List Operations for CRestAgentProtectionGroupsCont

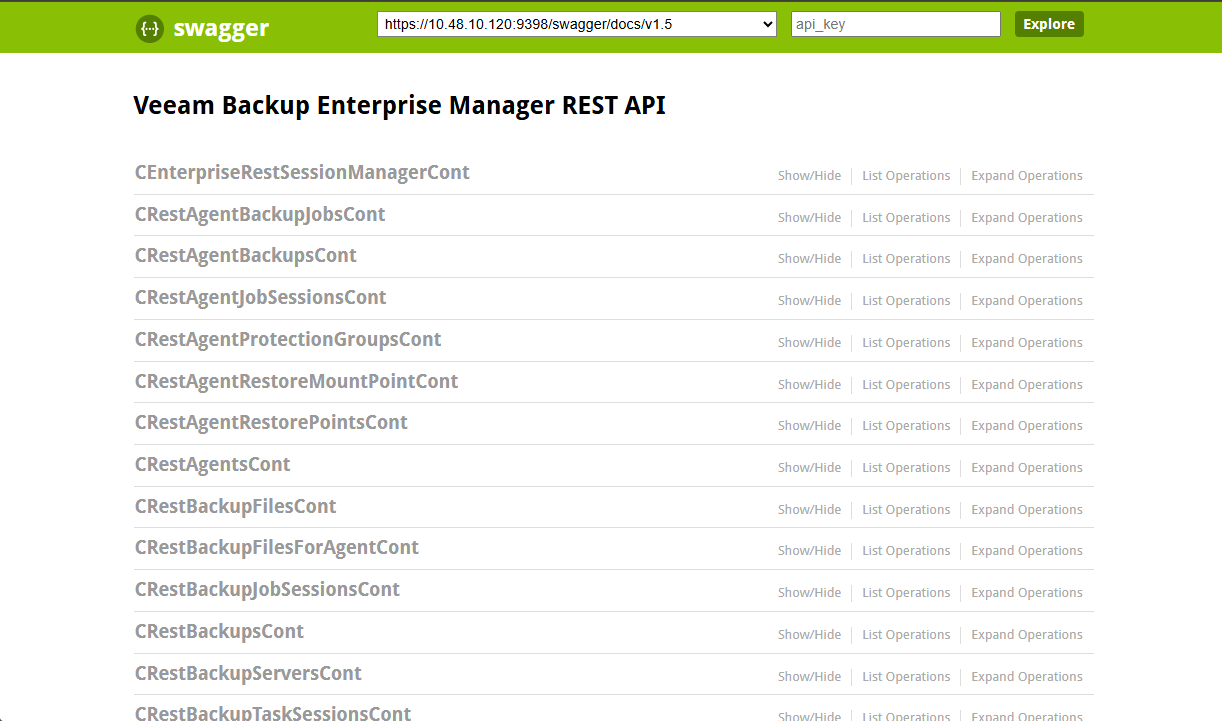point(906,343)
